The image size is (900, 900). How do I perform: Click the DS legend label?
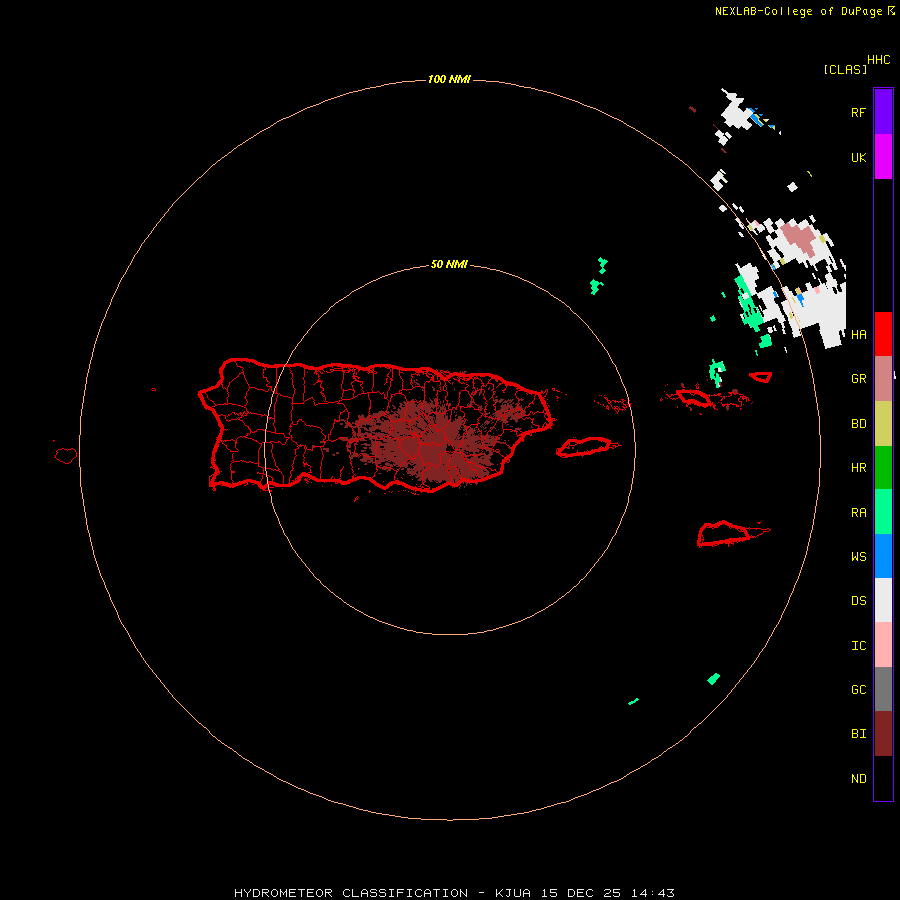tap(859, 601)
